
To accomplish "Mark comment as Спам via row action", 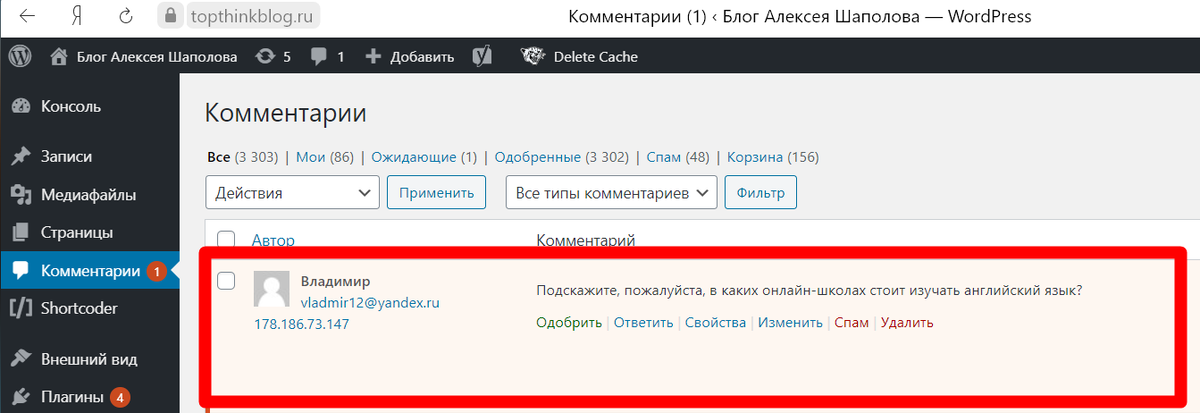I will coord(852,322).
